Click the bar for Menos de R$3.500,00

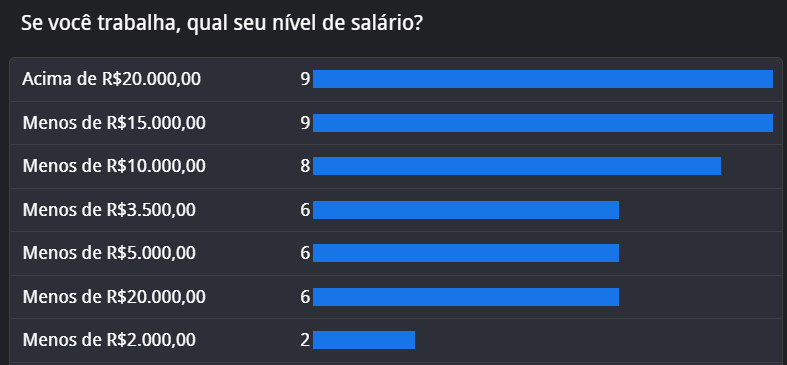pos(466,210)
